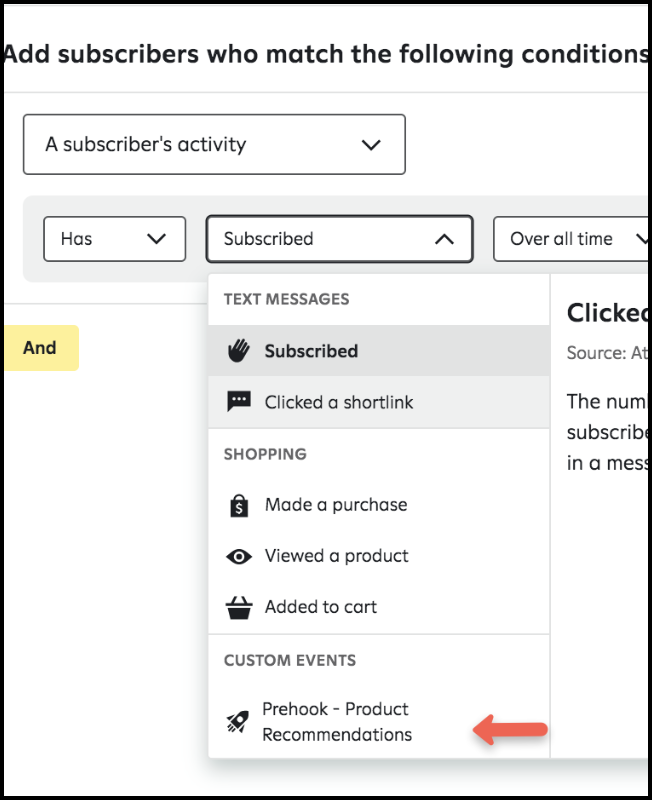Viewport: 652px width, 800px height.
Task: Click the rocket icon for Prehook event
Action: pyautogui.click(x=238, y=721)
